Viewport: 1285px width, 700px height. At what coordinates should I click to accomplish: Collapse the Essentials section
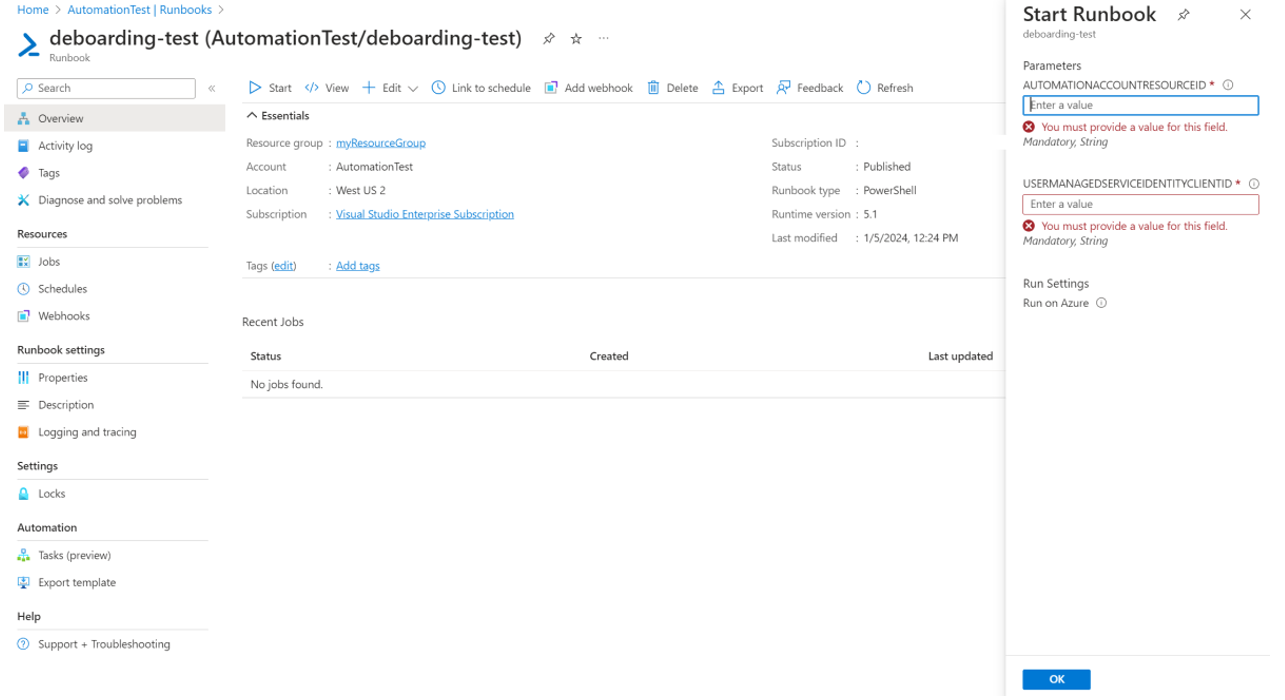coord(278,116)
